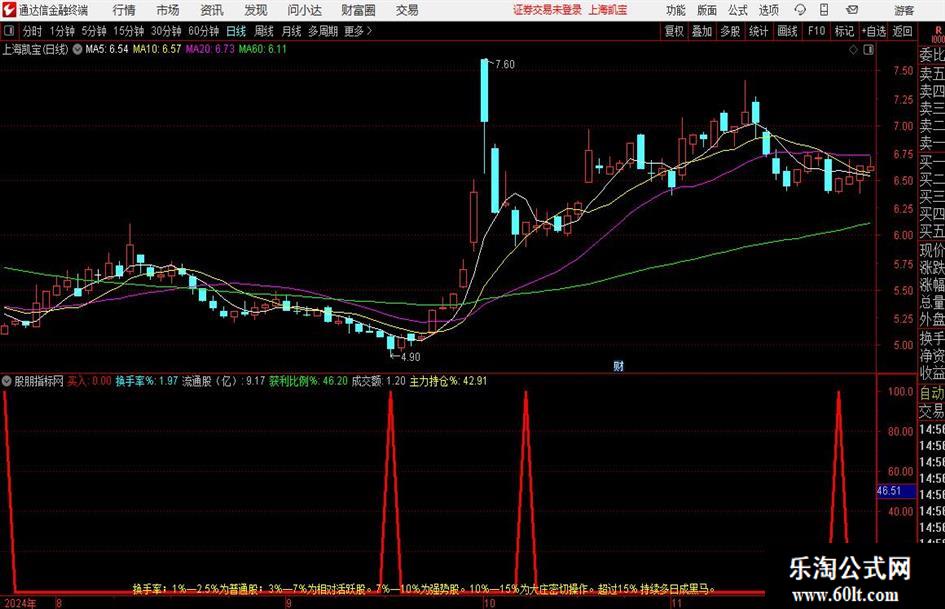Click the R 1000 indicator icon
This screenshot has height=609, width=945.
(938, 35)
